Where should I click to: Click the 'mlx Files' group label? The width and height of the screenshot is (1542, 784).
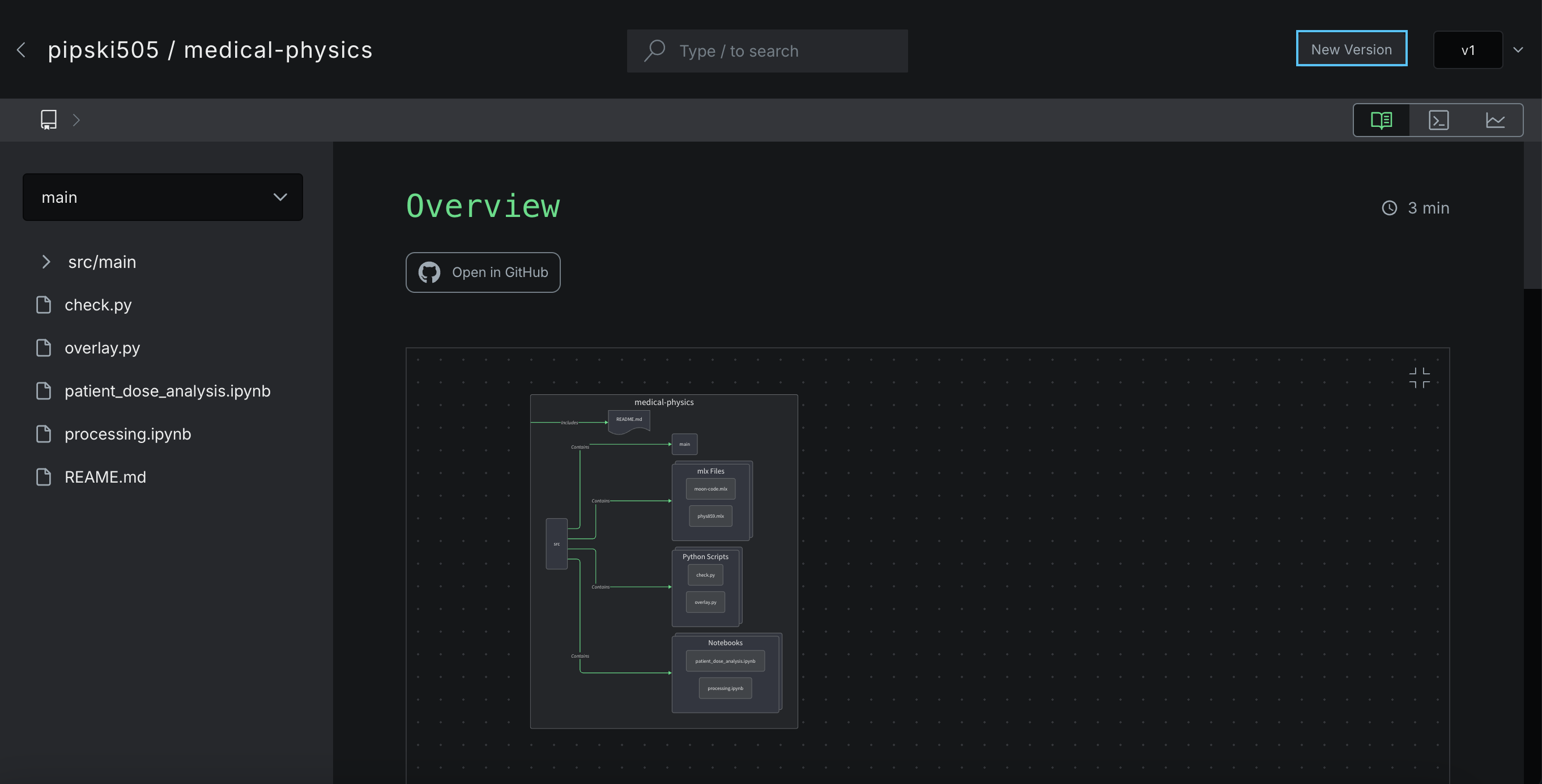point(710,471)
